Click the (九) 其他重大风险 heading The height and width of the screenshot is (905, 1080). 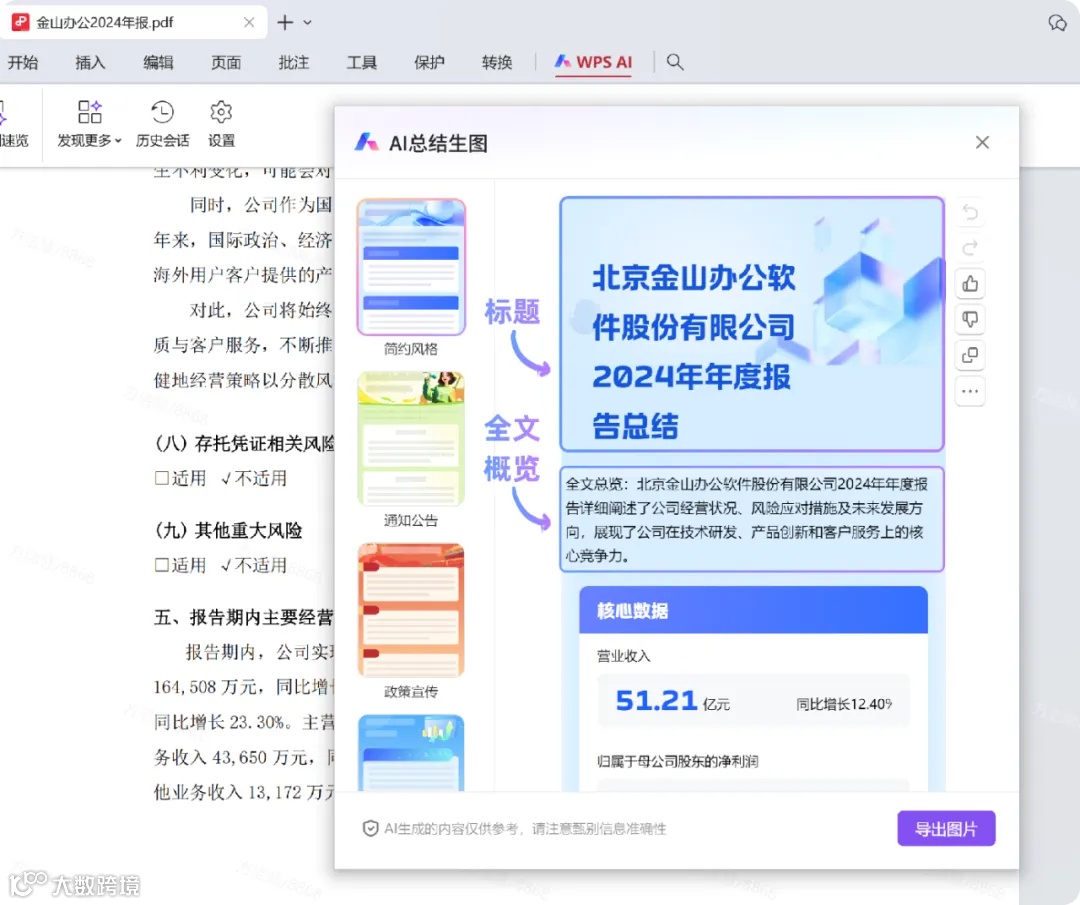(229, 530)
